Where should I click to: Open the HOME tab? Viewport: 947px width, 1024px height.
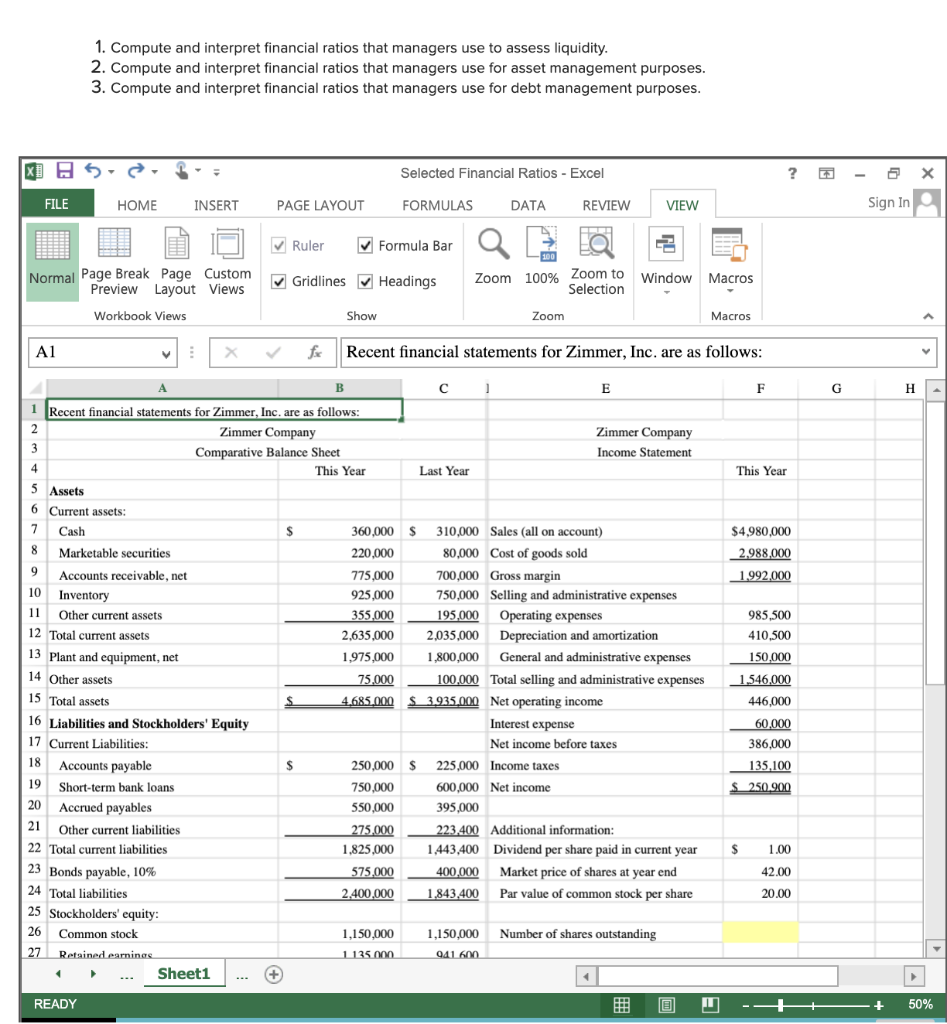pyautogui.click(x=137, y=205)
